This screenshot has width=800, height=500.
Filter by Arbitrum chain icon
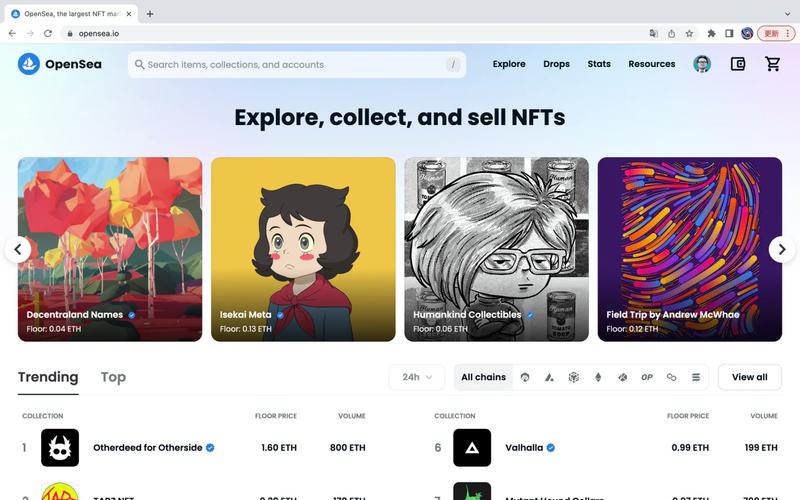(x=524, y=377)
